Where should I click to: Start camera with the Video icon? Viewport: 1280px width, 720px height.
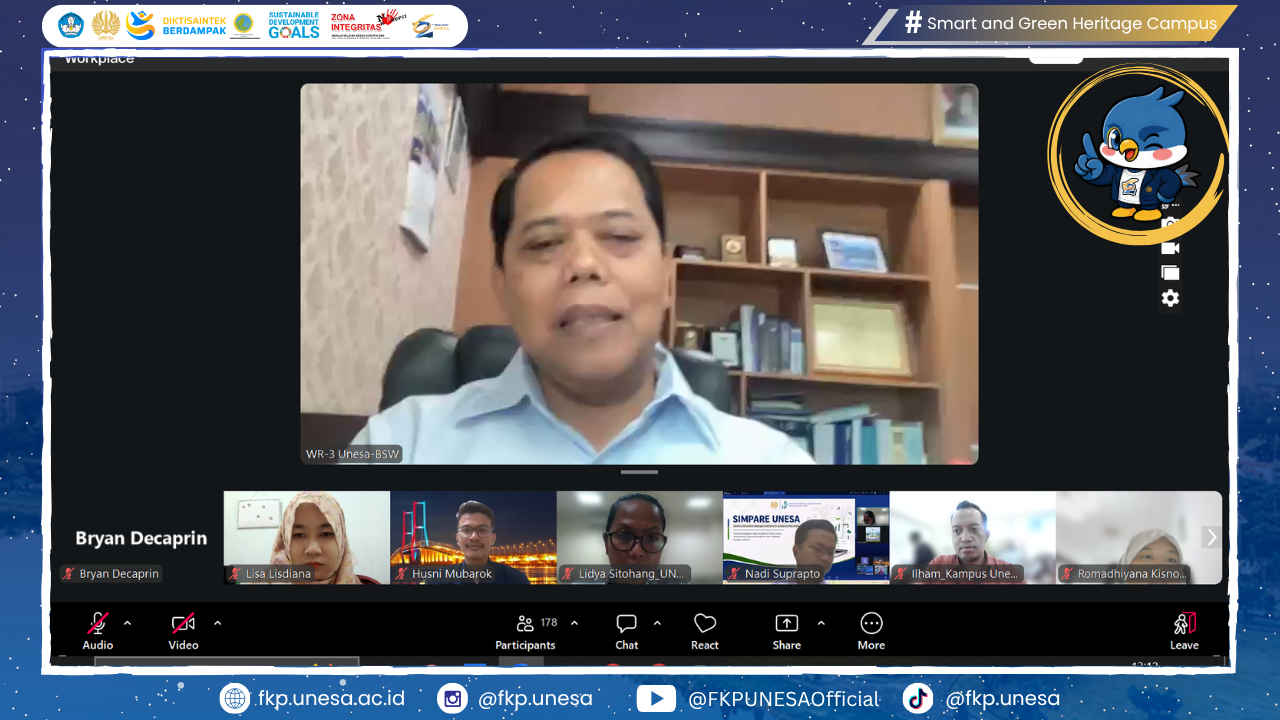(x=183, y=623)
